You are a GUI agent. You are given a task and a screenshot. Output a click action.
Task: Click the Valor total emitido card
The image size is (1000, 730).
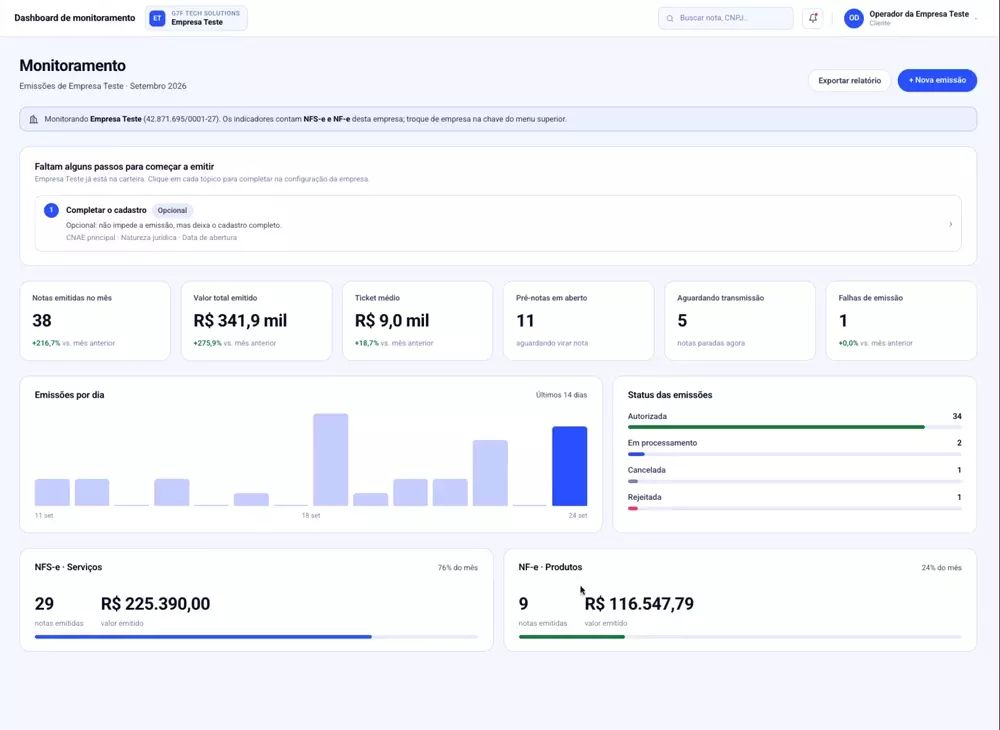coord(256,321)
